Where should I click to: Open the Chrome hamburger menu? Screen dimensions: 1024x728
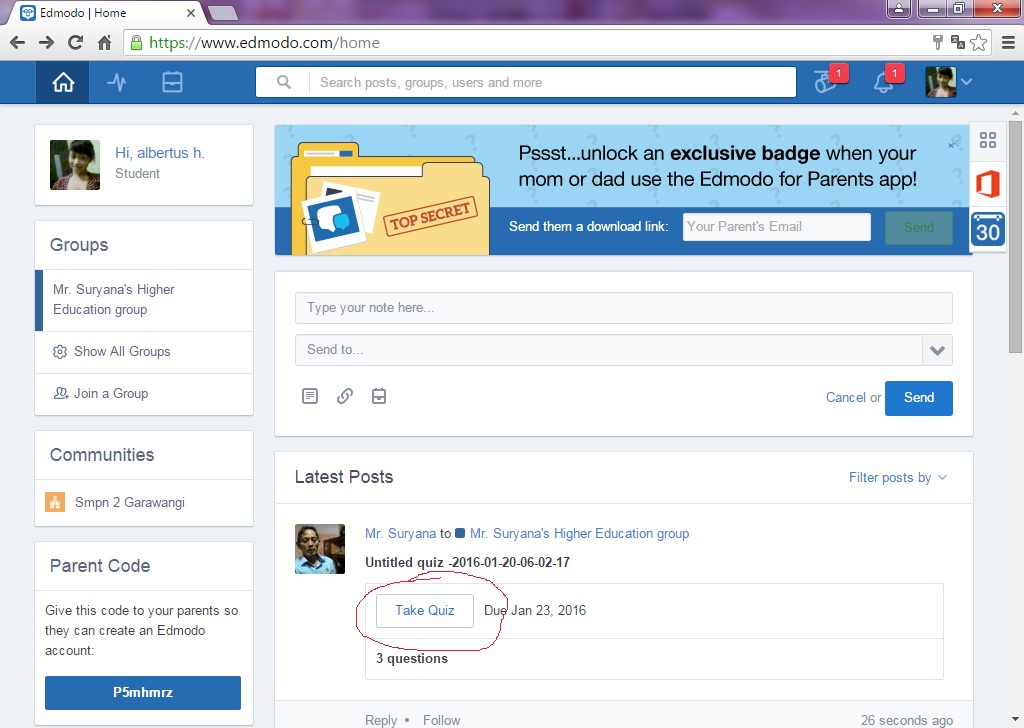1008,42
